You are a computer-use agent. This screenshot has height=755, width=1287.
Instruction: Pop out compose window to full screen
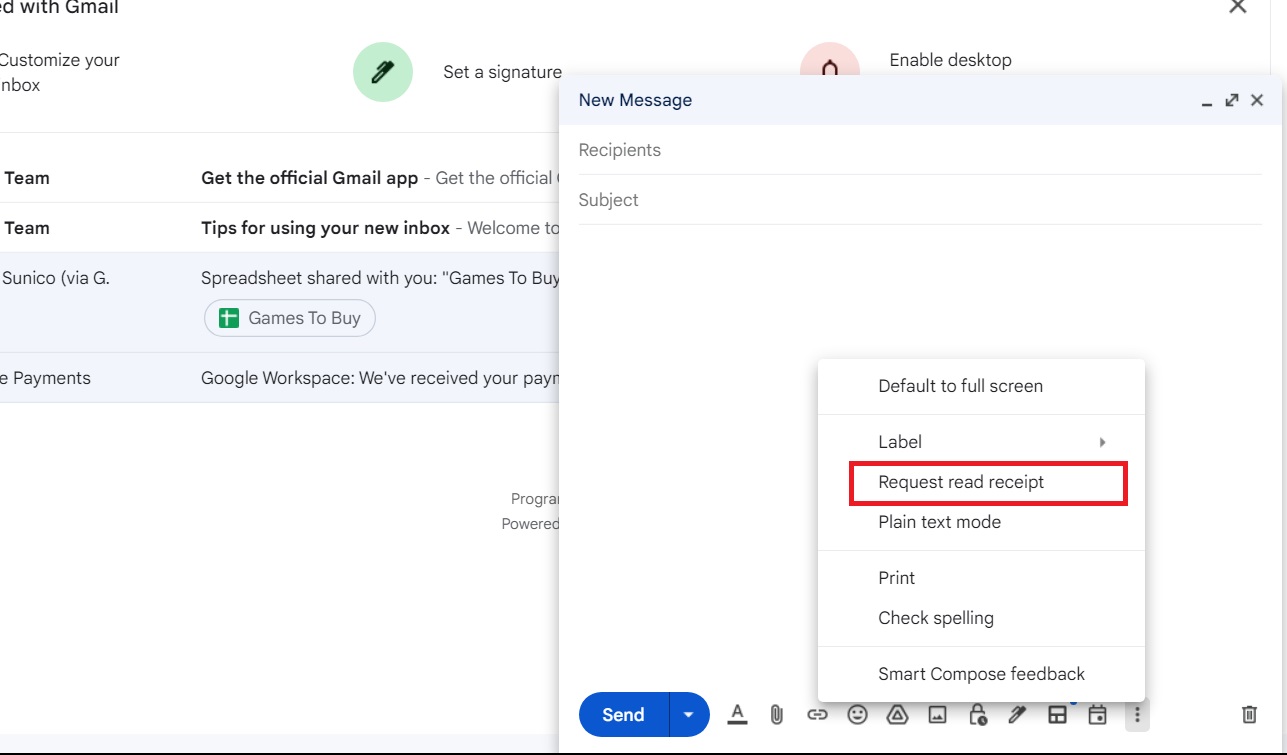pos(1232,100)
